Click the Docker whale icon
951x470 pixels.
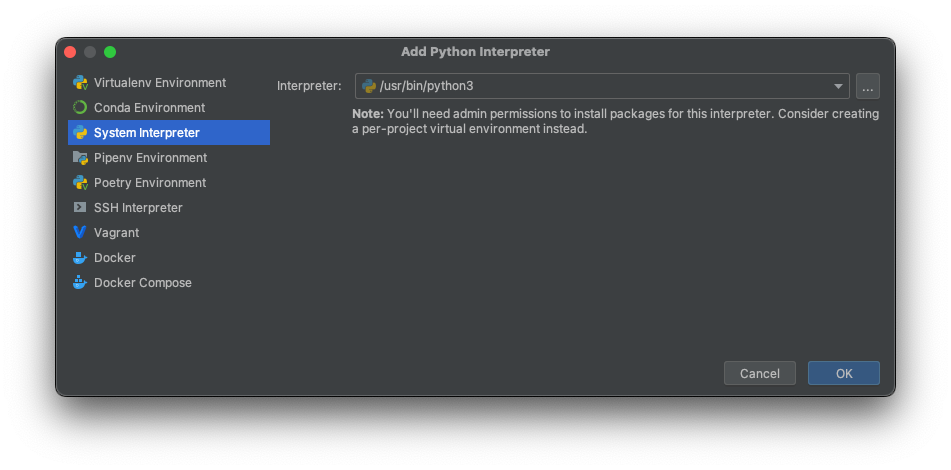click(x=80, y=258)
